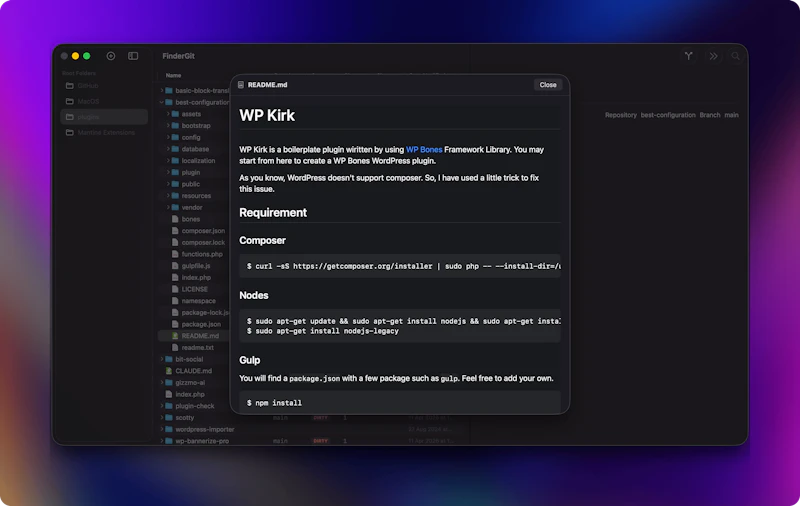Click the Name column header

173,75
